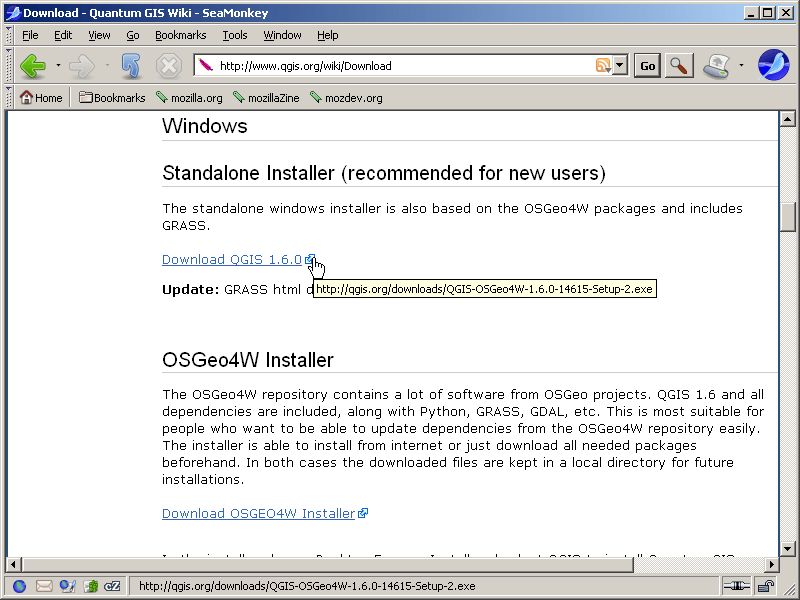The image size is (800, 600).
Task: Open the address bar URL history dropdown
Action: pyautogui.click(x=620, y=65)
